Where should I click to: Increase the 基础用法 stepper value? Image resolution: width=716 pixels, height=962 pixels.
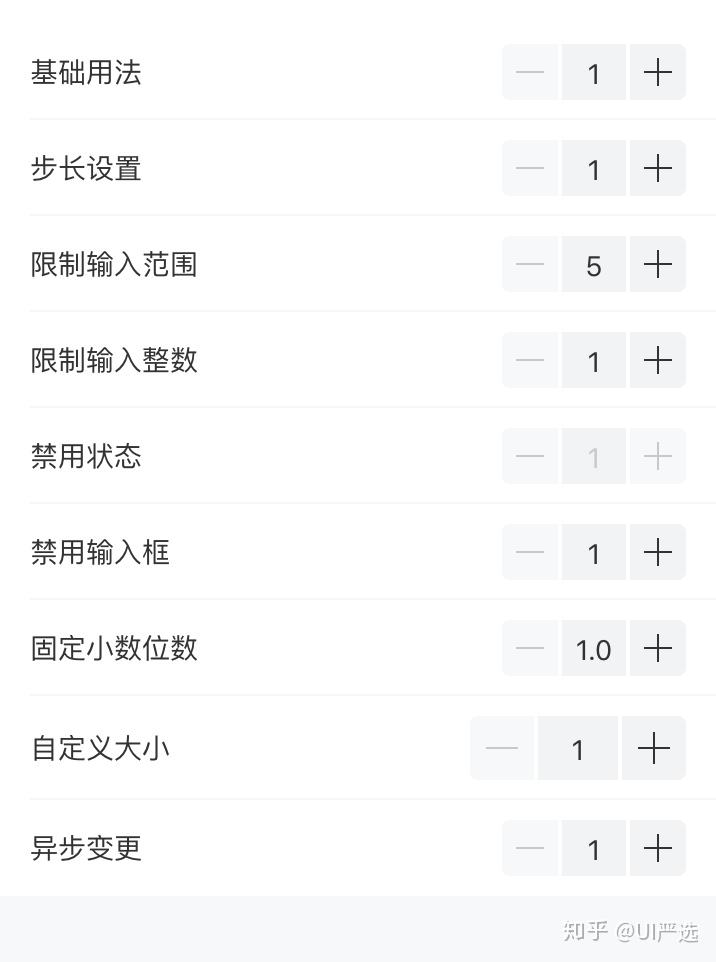pos(657,72)
